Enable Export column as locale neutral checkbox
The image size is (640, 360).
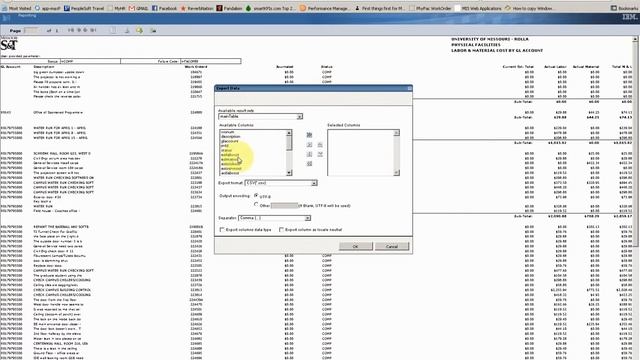click(x=281, y=230)
